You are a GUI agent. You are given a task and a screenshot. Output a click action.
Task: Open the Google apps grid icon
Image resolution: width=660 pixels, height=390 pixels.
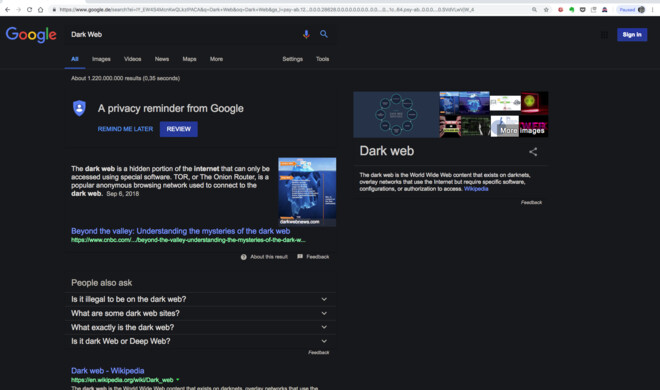click(604, 34)
